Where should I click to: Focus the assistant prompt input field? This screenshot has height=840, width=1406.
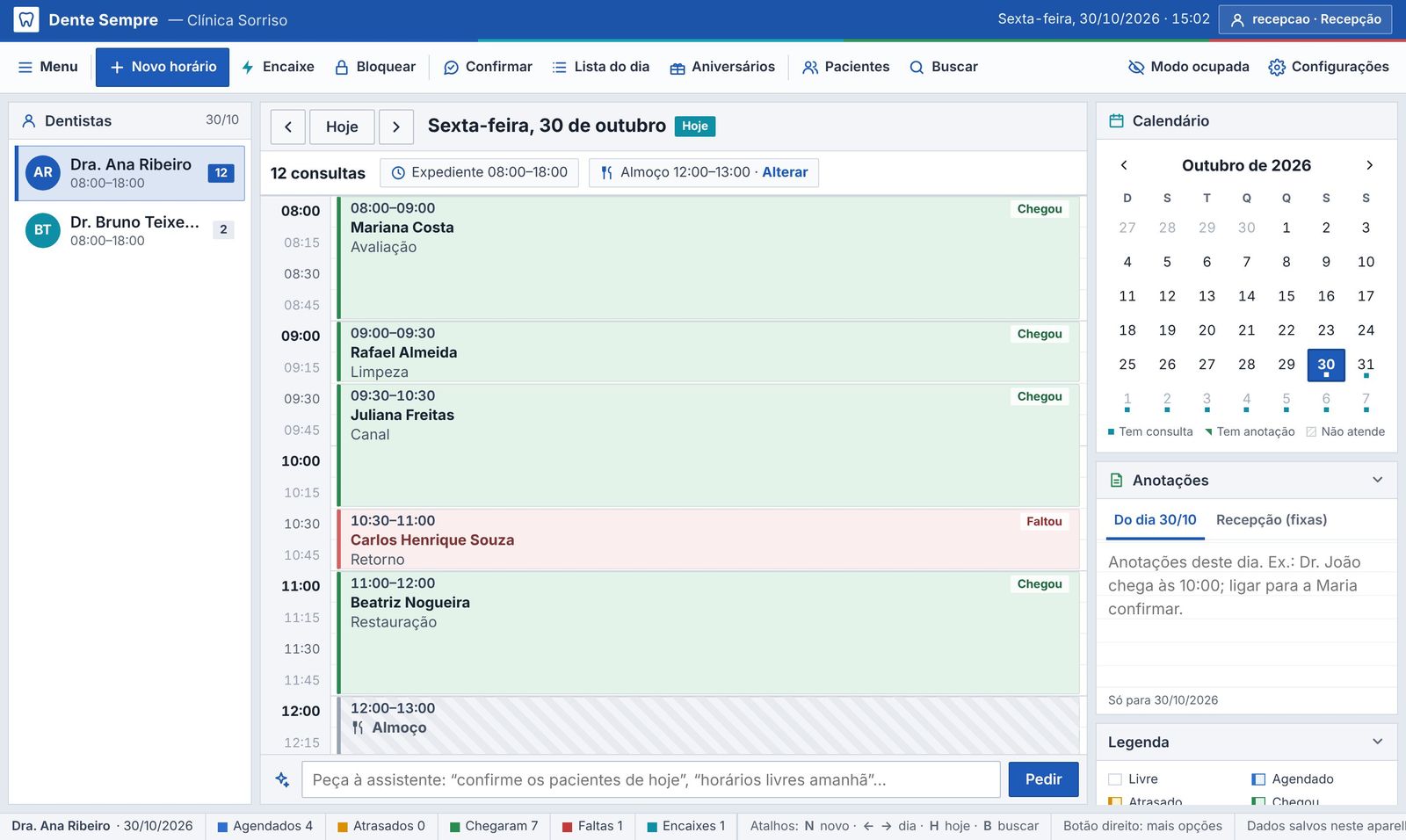point(651,779)
